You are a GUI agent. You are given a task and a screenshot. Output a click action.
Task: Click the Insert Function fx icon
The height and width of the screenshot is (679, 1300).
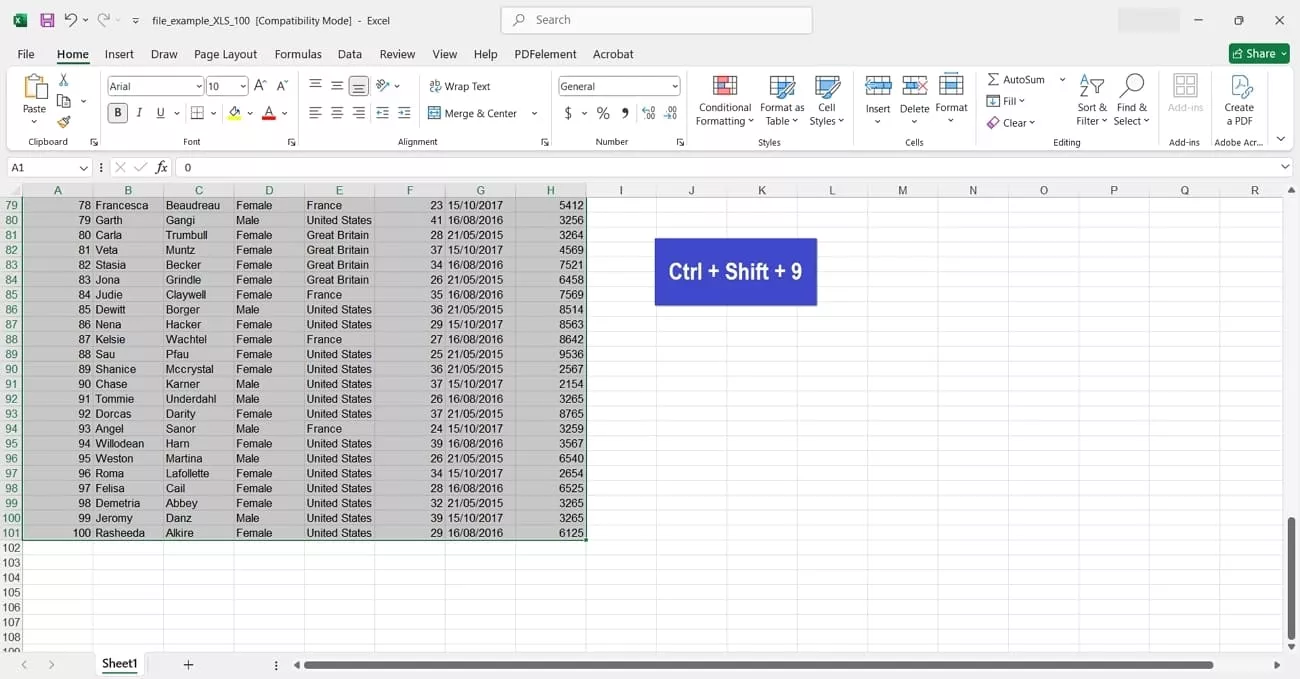point(161,167)
